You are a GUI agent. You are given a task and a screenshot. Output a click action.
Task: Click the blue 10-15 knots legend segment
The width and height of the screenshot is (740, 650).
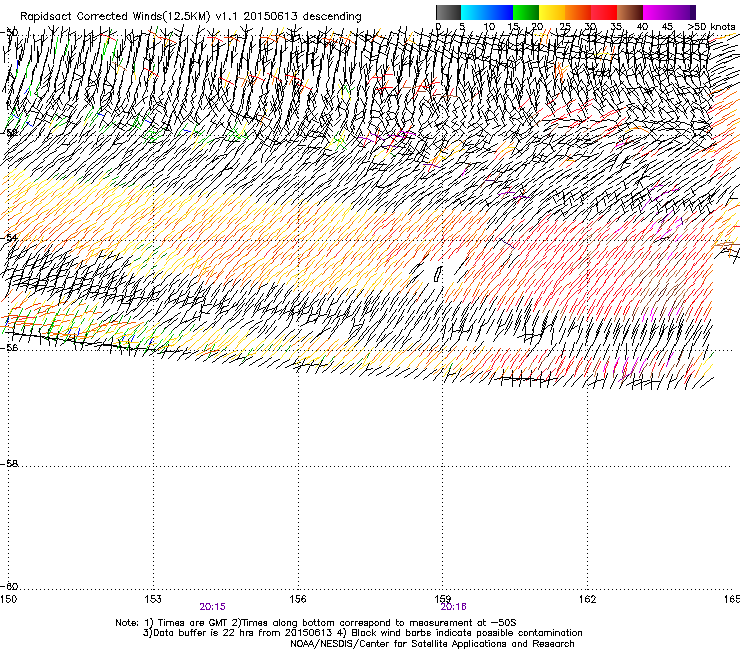pyautogui.click(x=500, y=12)
